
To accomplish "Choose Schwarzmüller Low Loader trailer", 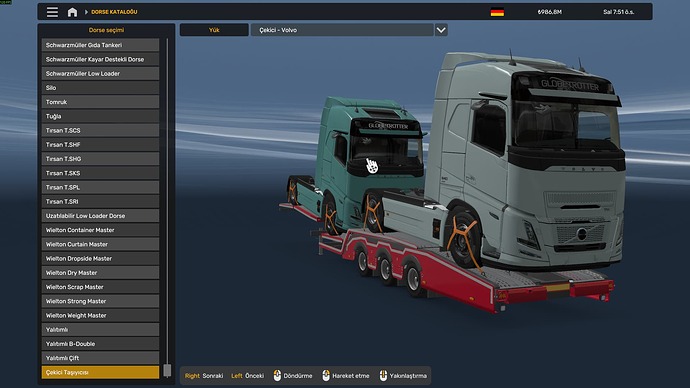I will click(x=100, y=73).
